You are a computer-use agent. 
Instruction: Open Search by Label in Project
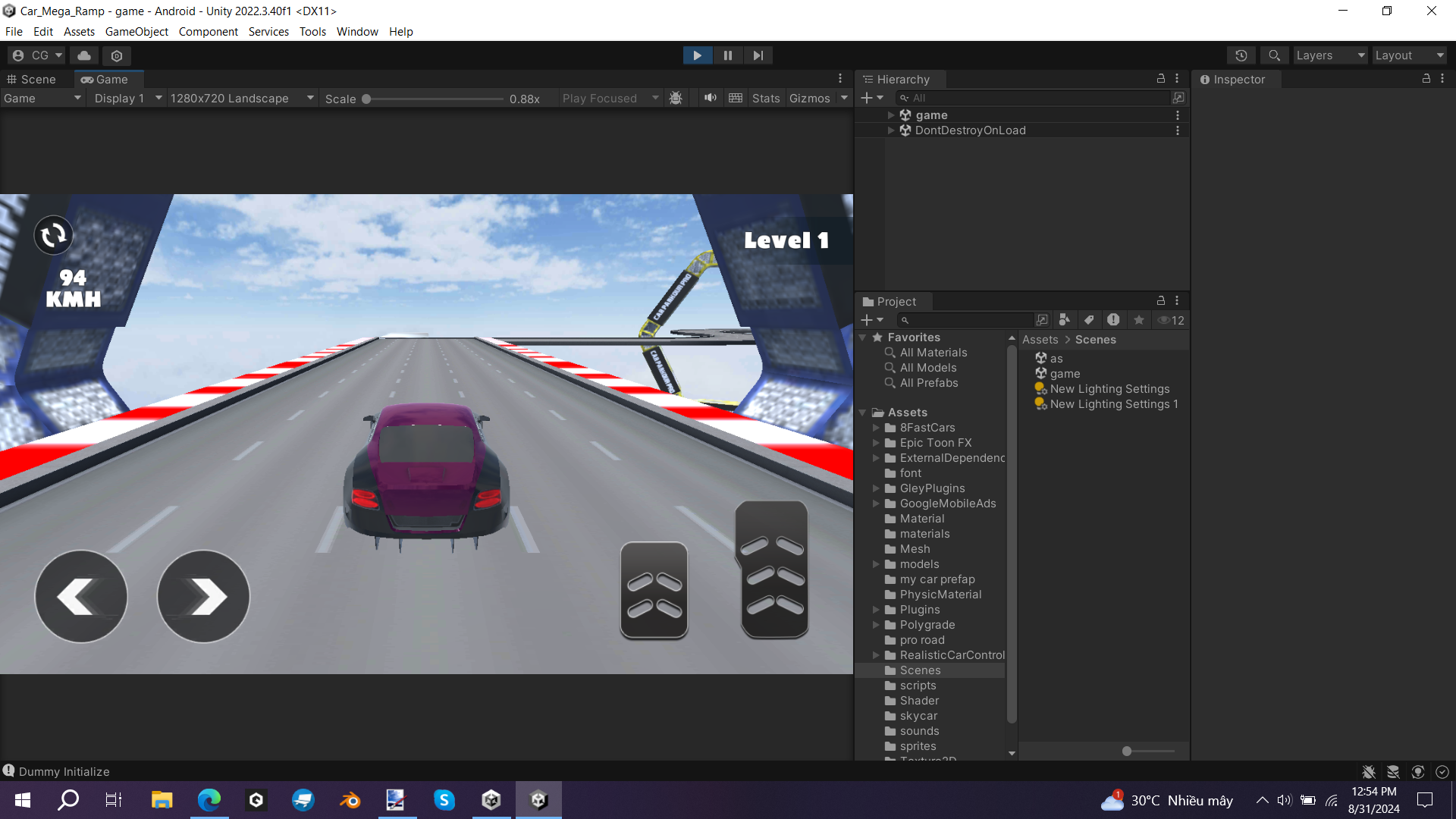click(1089, 320)
